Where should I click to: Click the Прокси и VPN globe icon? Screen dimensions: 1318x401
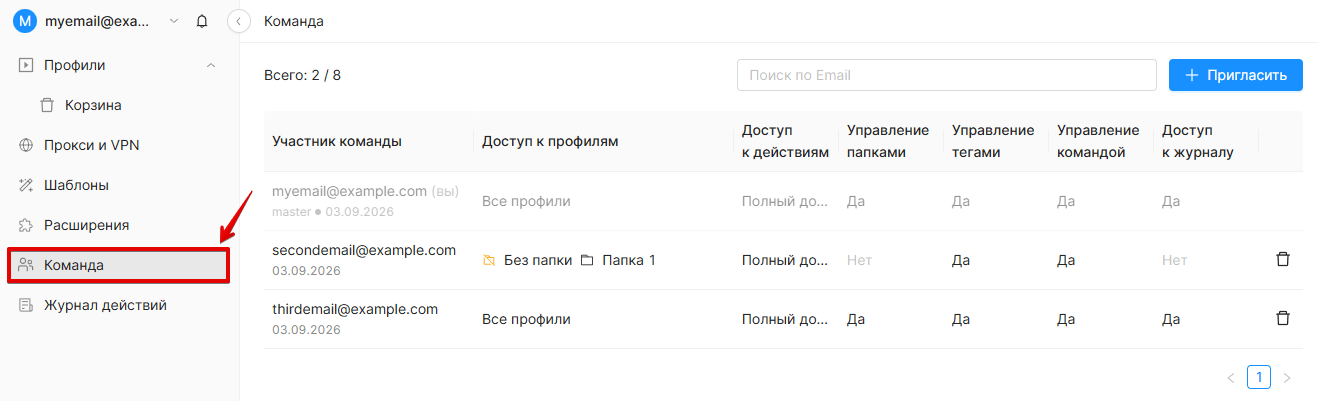[26, 145]
